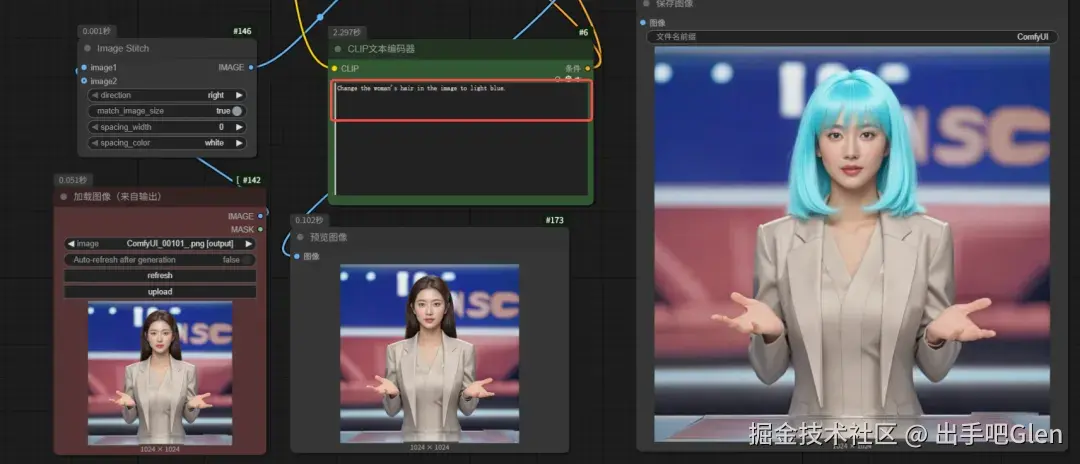The width and height of the screenshot is (1080, 464).
Task: Click the 0.001秒 execution time badge
Action: (x=97, y=31)
